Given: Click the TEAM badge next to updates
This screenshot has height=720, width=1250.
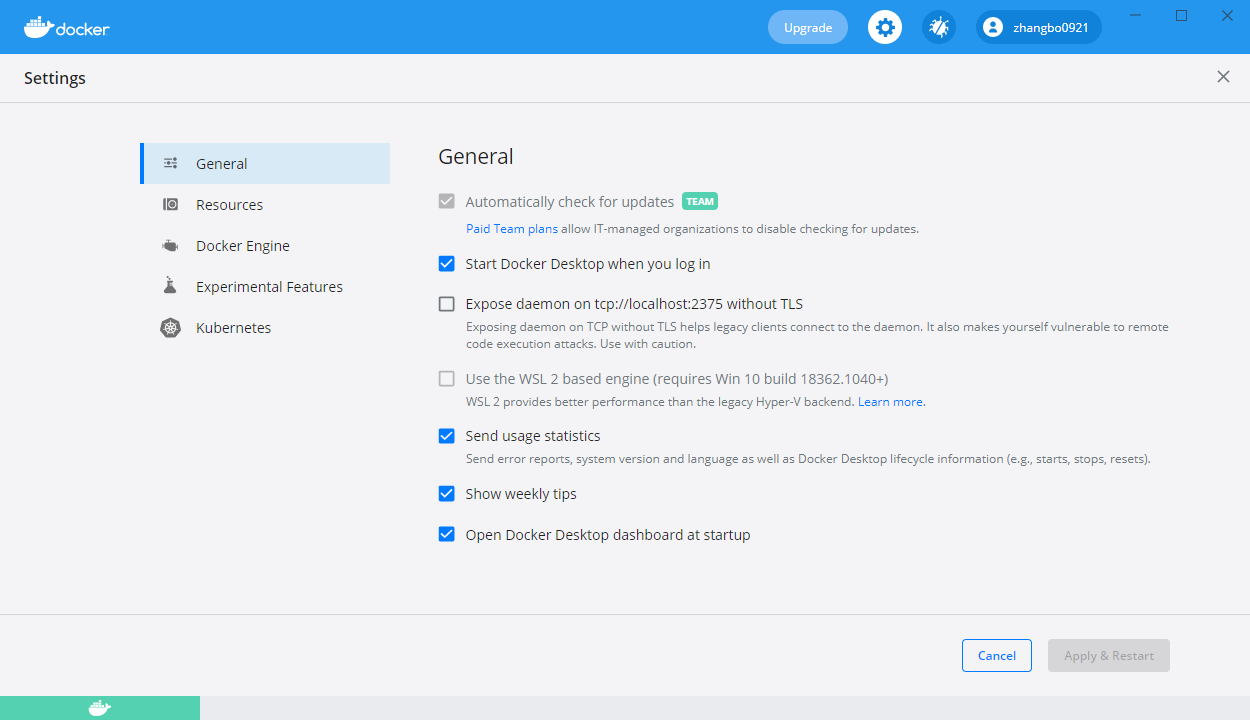Looking at the screenshot, I should (x=700, y=201).
